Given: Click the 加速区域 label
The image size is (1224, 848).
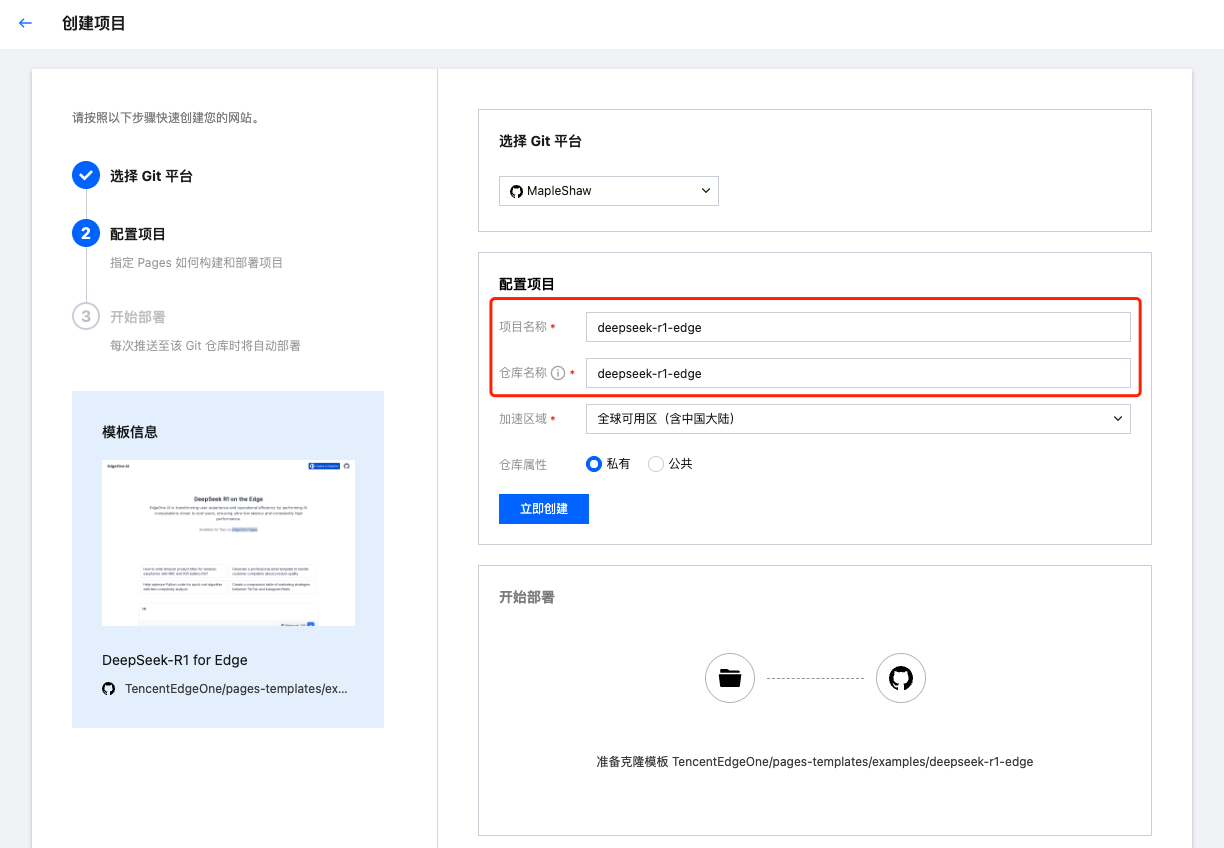Looking at the screenshot, I should (523, 419).
